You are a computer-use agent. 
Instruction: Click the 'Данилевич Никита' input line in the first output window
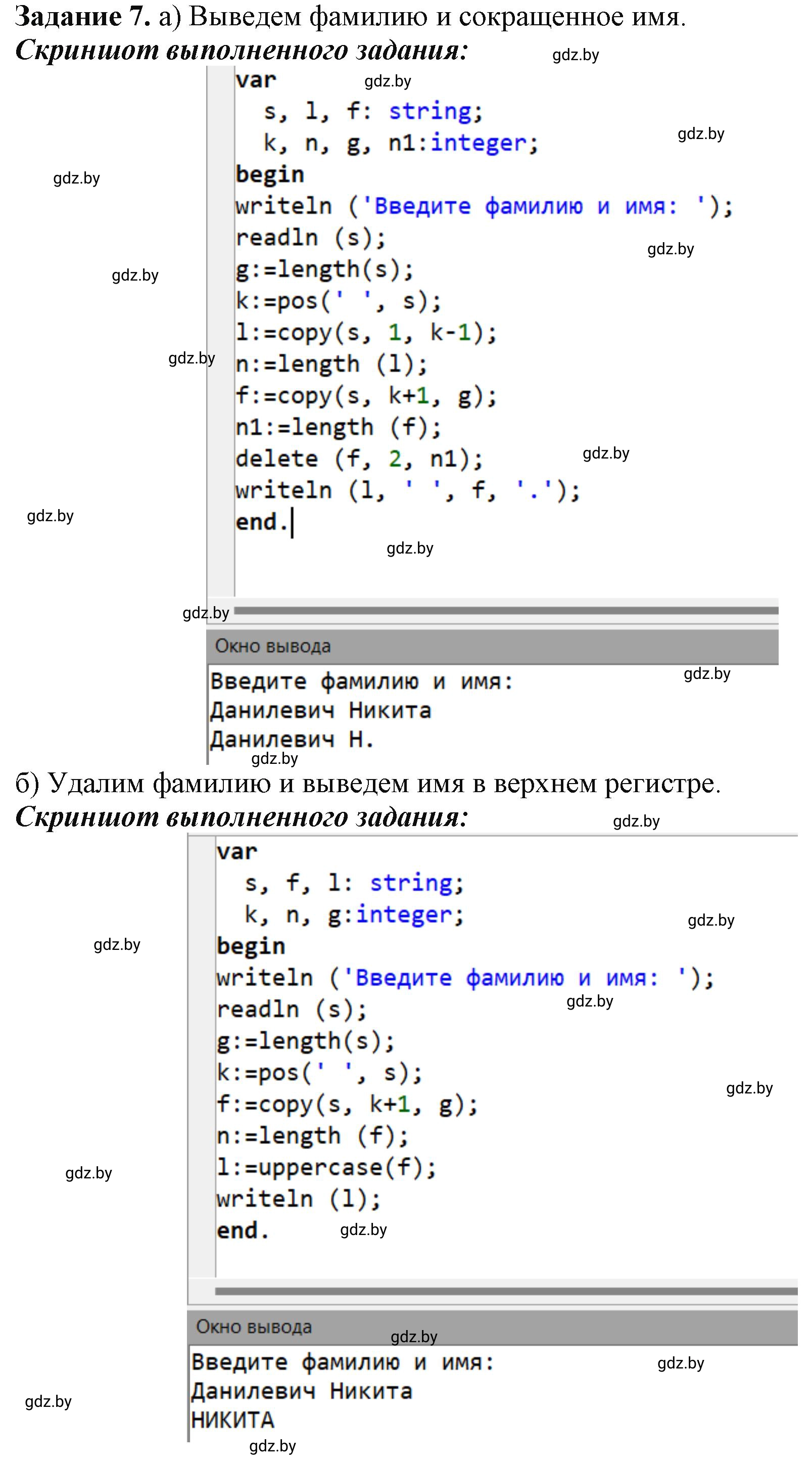click(x=320, y=711)
